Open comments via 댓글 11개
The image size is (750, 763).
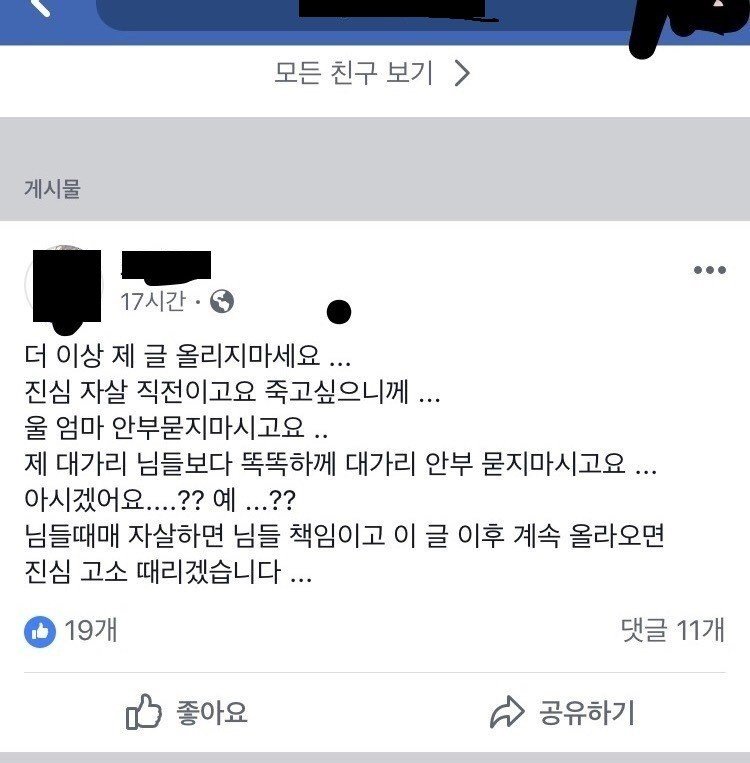[673, 630]
